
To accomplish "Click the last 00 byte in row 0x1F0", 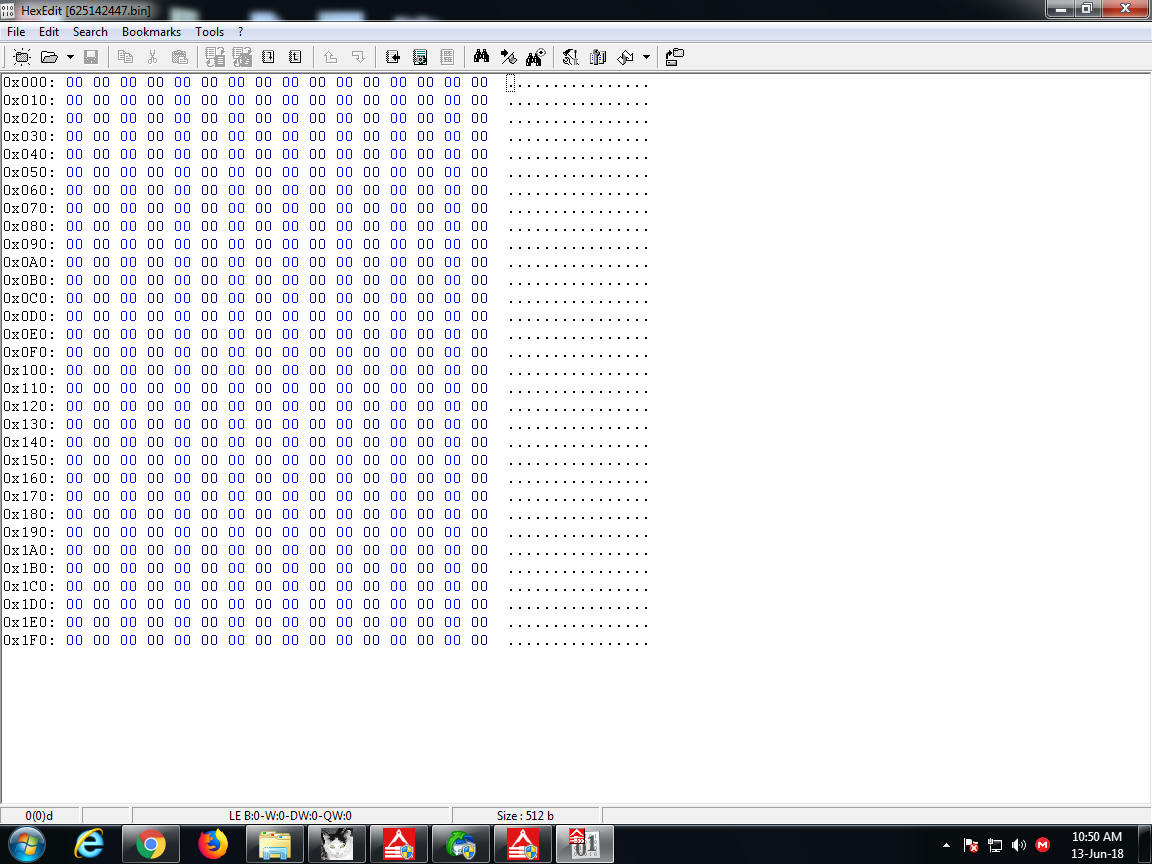I will tap(480, 640).
